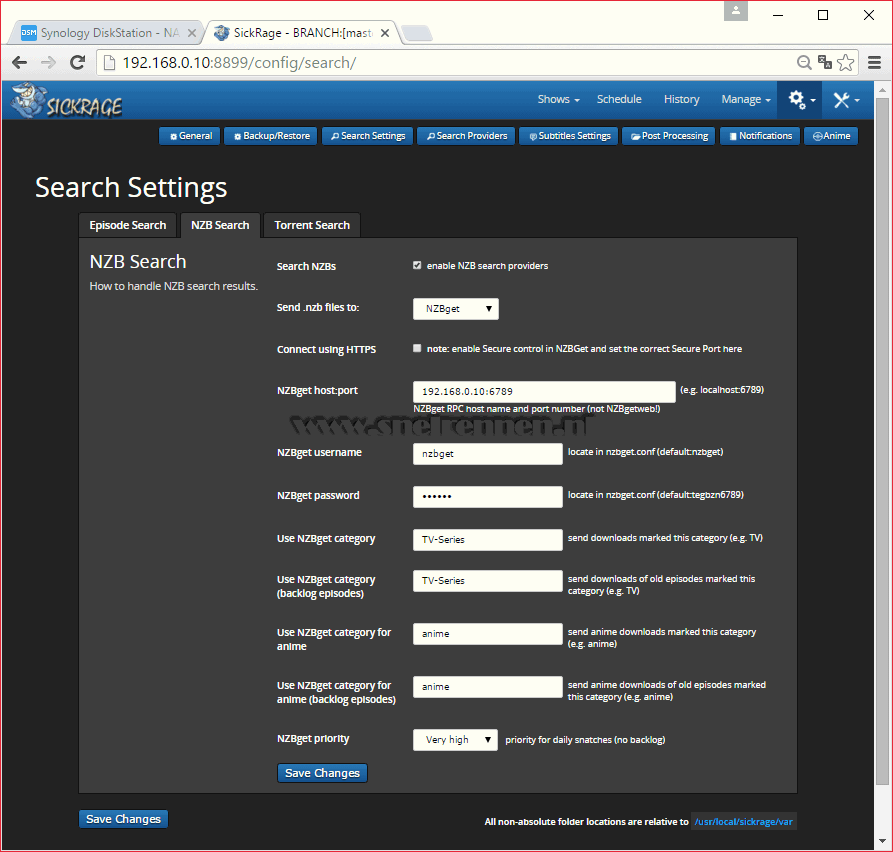The width and height of the screenshot is (893, 852).
Task: Close the SickRage browser tab
Action: [385, 33]
